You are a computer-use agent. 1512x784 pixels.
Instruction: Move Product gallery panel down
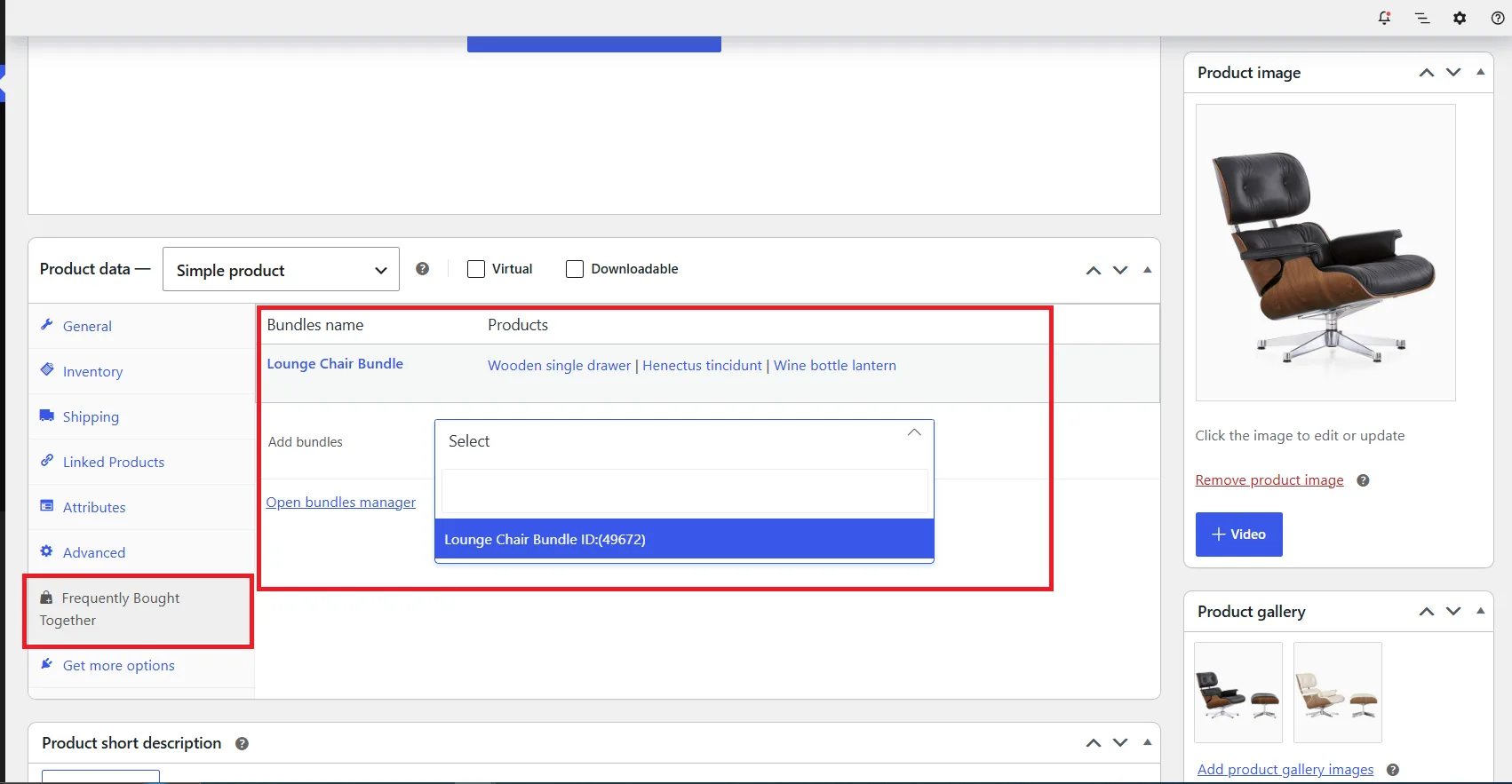[1453, 612]
